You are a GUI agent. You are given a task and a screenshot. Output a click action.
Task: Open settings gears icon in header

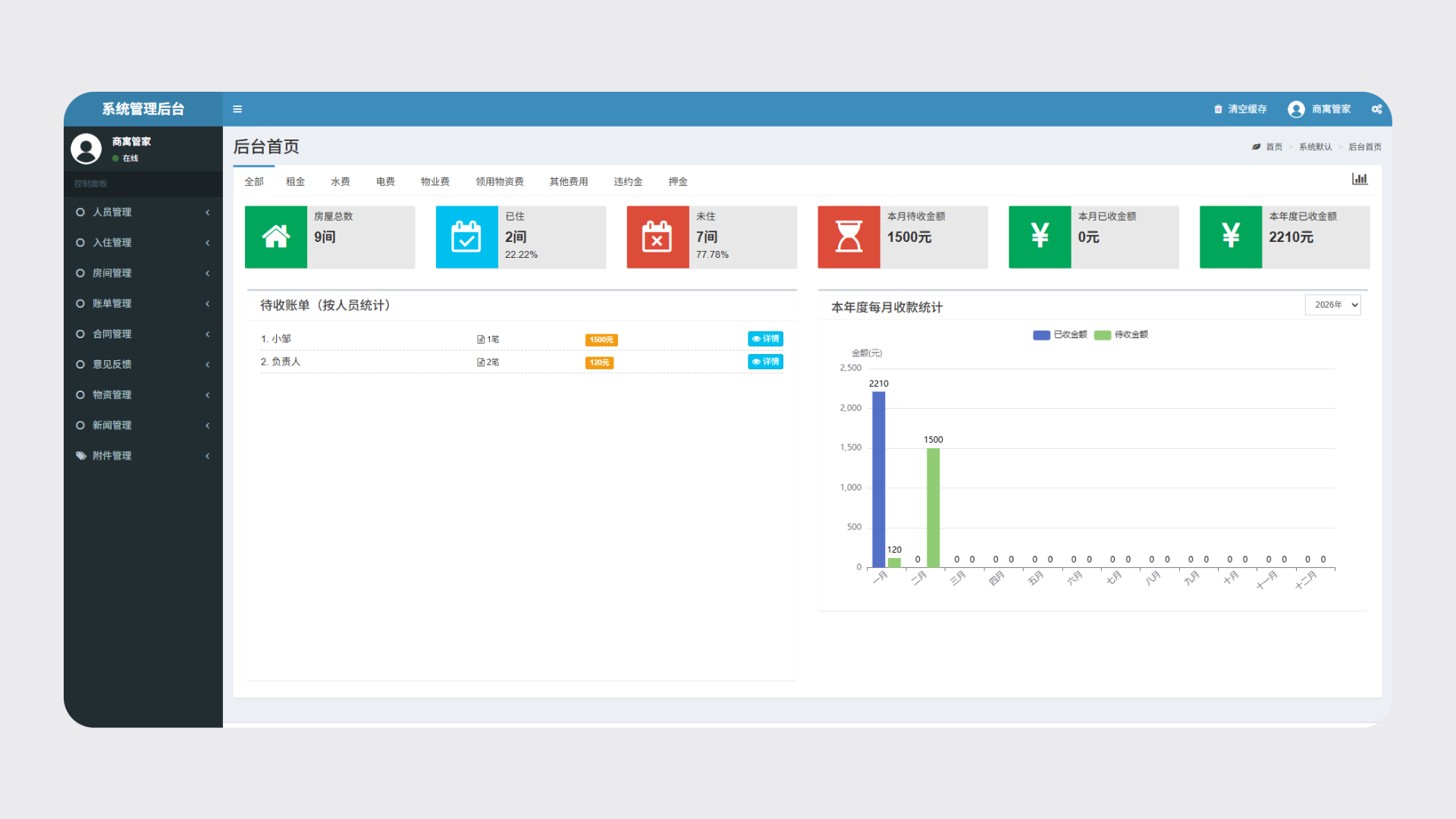pos(1376,109)
